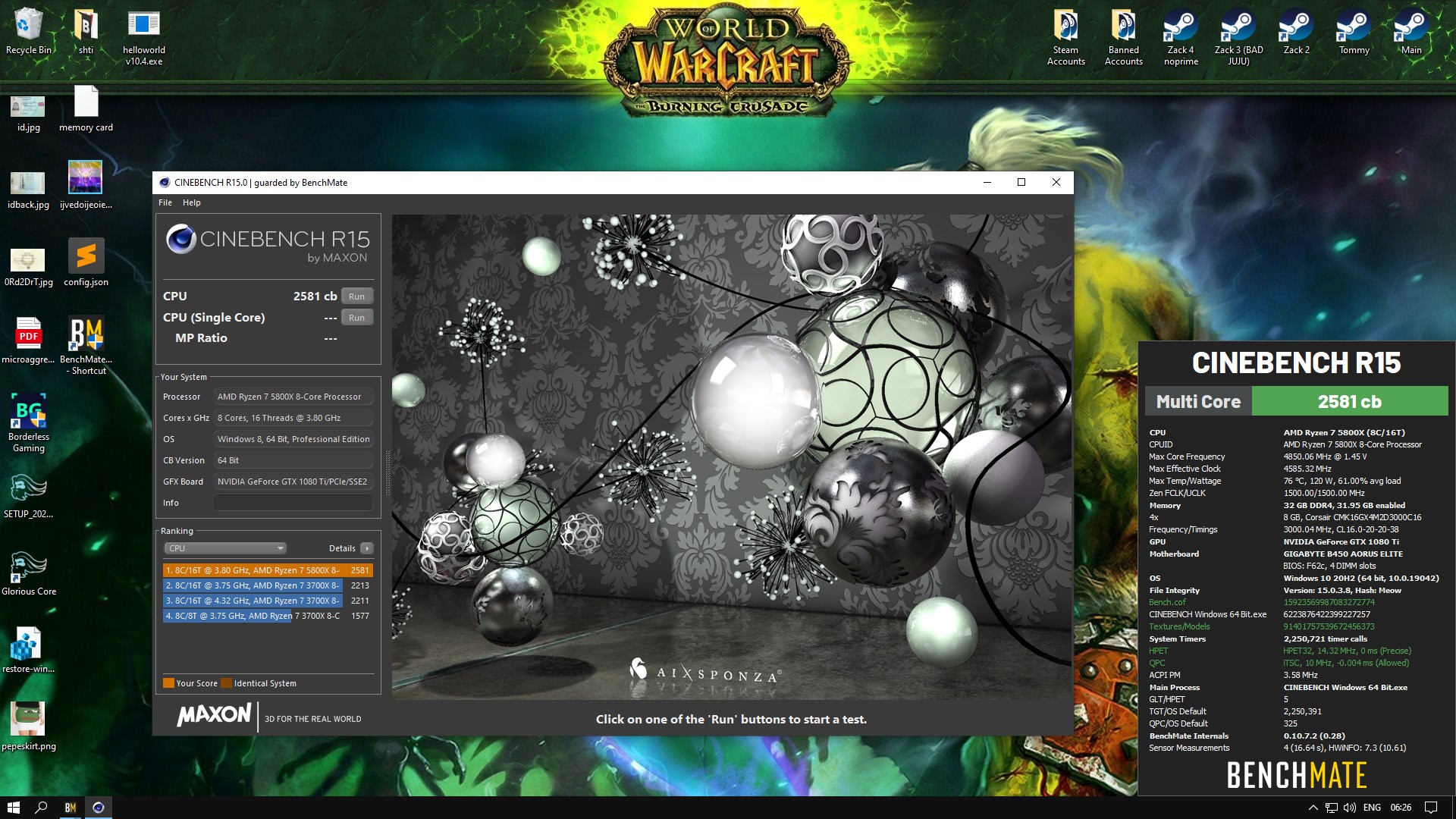1456x819 pixels.
Task: Select idback.jpg desktop image icon
Action: 28,190
